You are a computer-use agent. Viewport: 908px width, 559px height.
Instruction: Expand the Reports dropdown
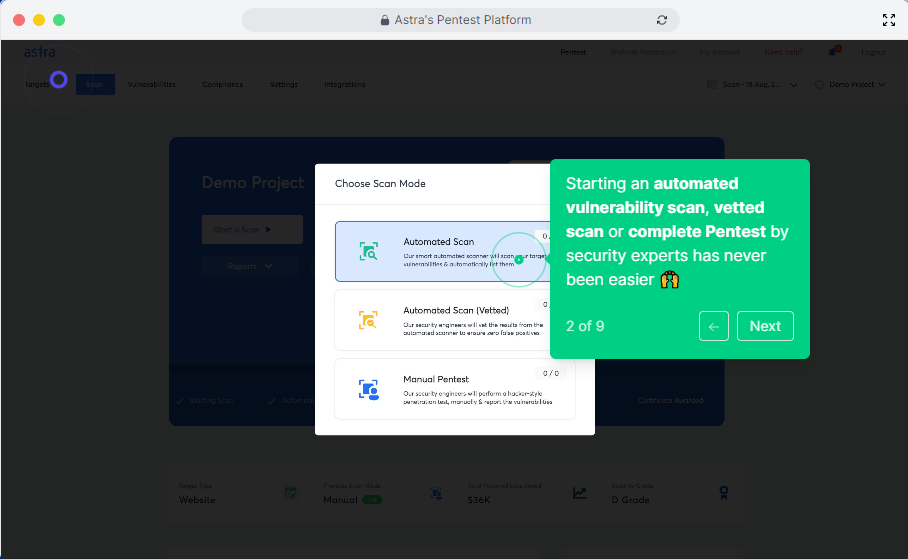250,266
